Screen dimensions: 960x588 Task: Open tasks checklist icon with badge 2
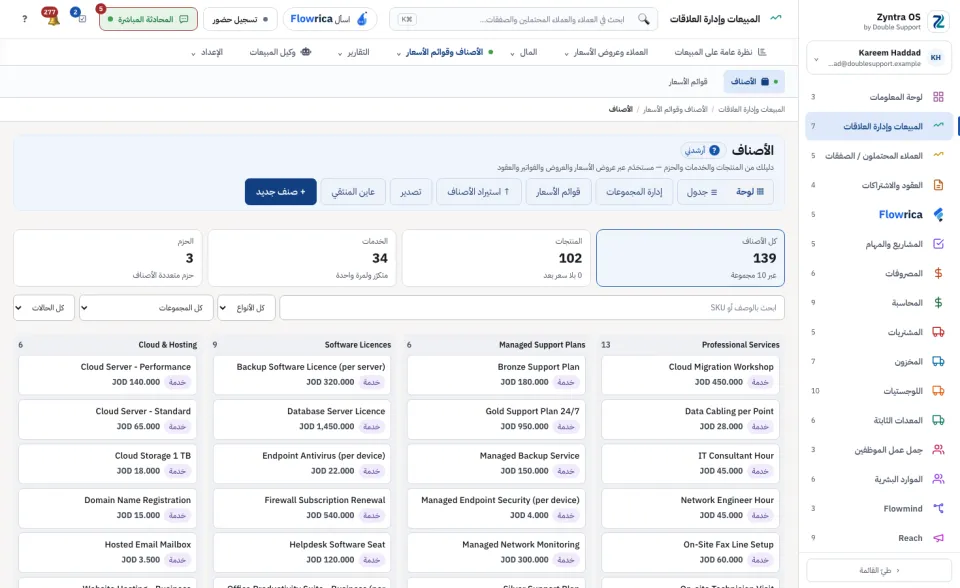click(81, 18)
